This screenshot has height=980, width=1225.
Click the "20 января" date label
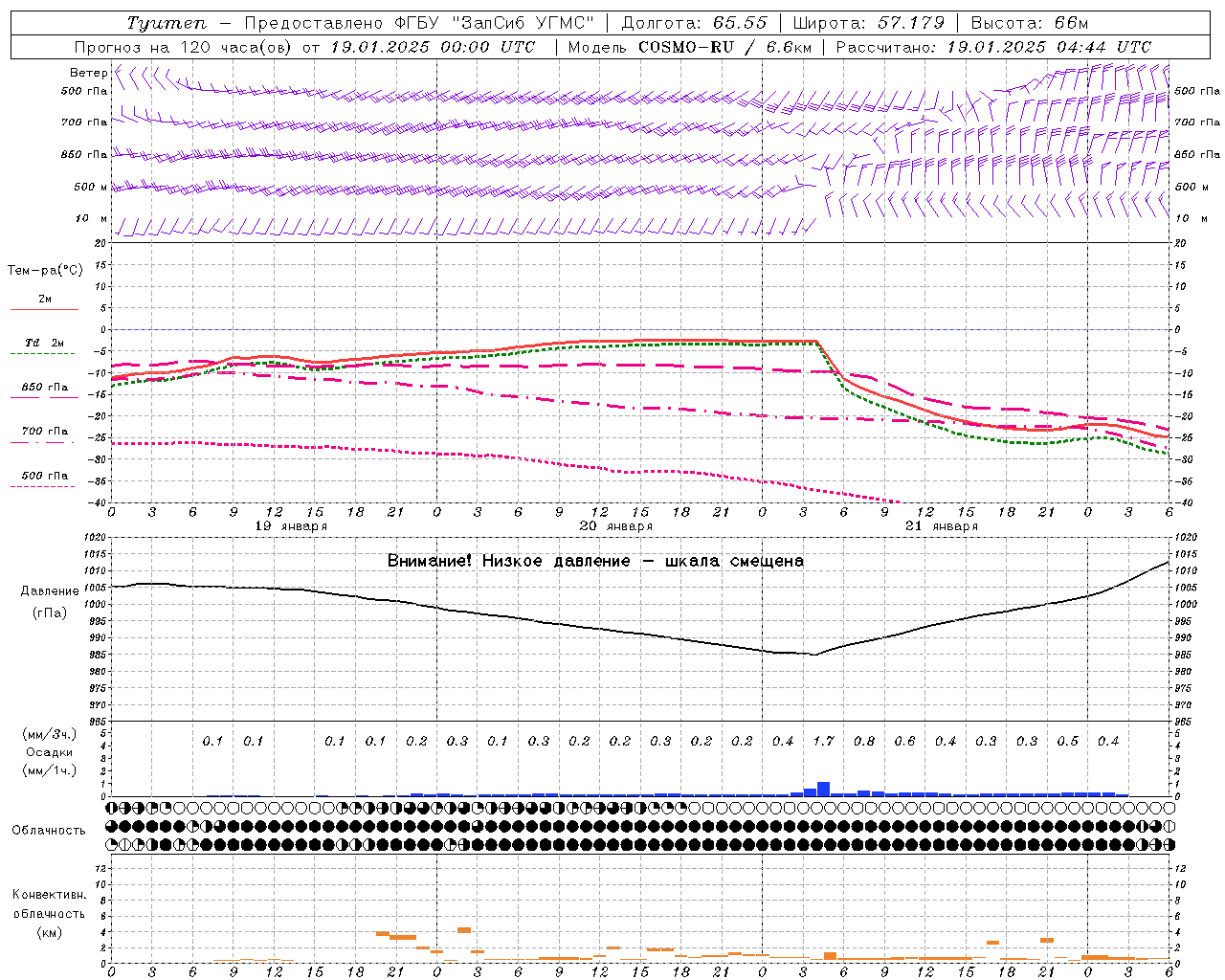[x=616, y=526]
